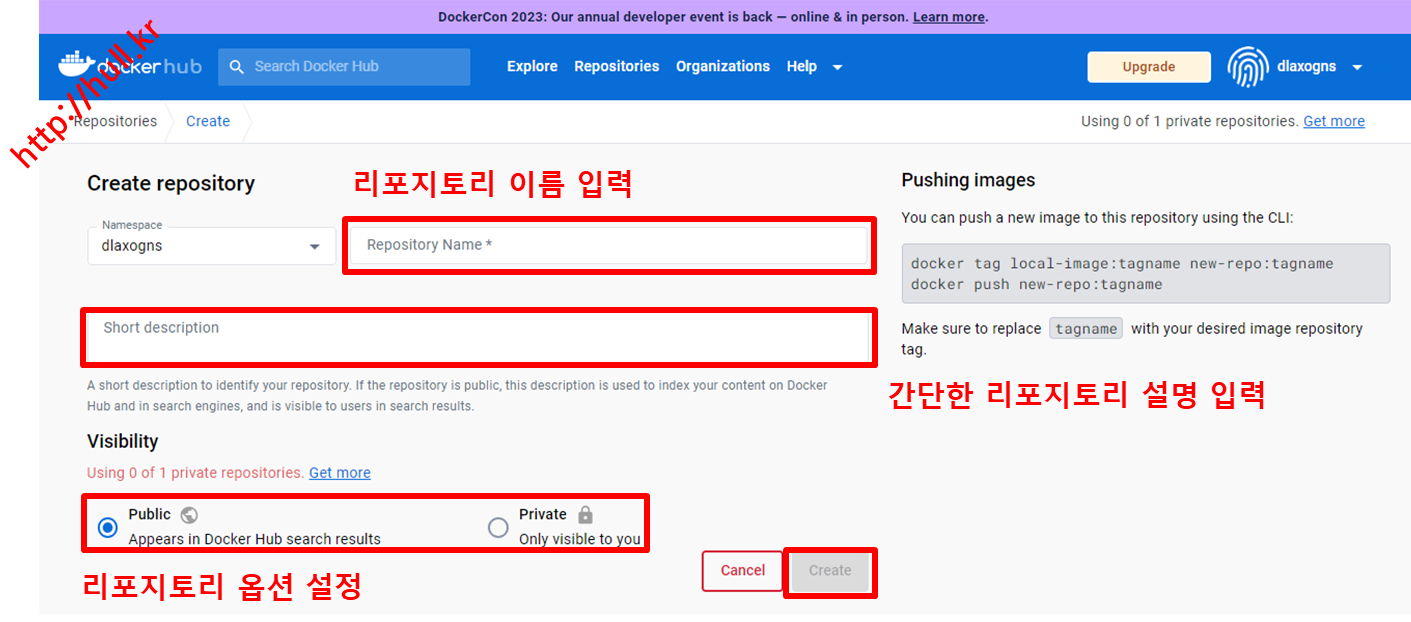The height and width of the screenshot is (622, 1411).
Task: Click into the Short description field
Action: tap(478, 337)
